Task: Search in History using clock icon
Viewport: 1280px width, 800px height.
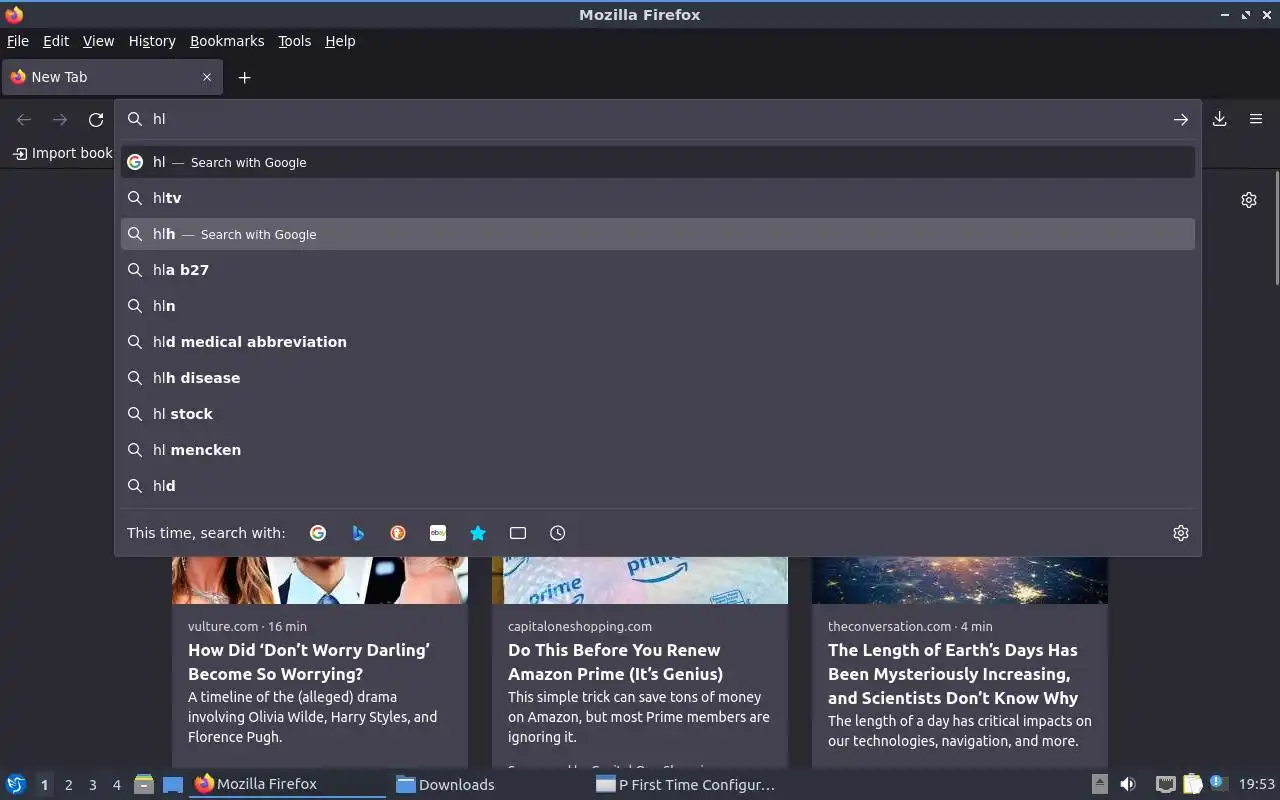Action: click(x=558, y=533)
